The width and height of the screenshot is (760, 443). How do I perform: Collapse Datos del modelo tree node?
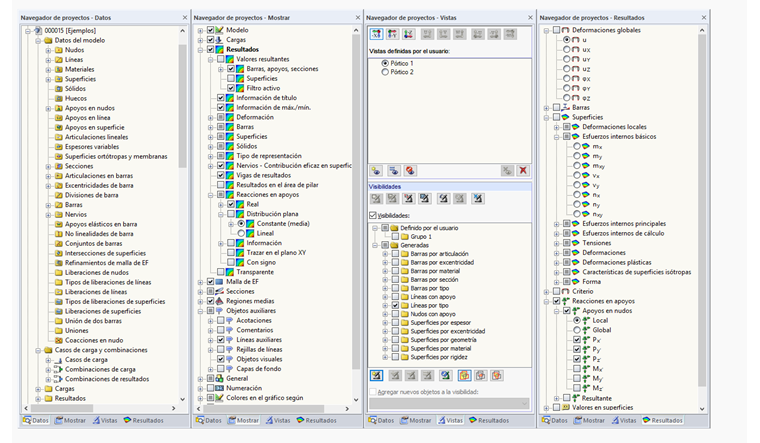point(38,41)
